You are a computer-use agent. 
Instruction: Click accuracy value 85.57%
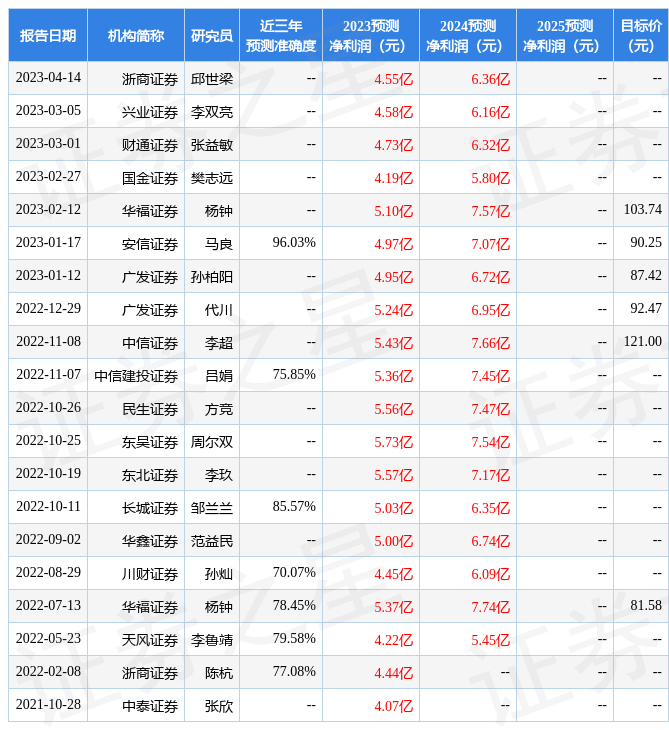tap(294, 507)
